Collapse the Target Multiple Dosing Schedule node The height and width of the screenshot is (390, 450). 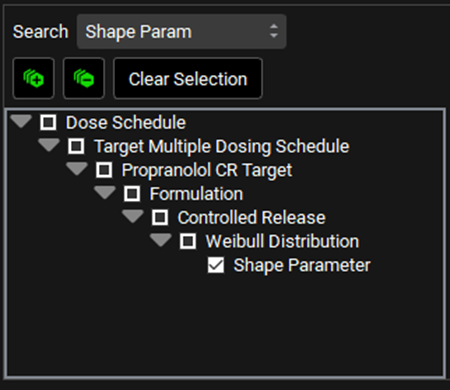pyautogui.click(x=49, y=145)
